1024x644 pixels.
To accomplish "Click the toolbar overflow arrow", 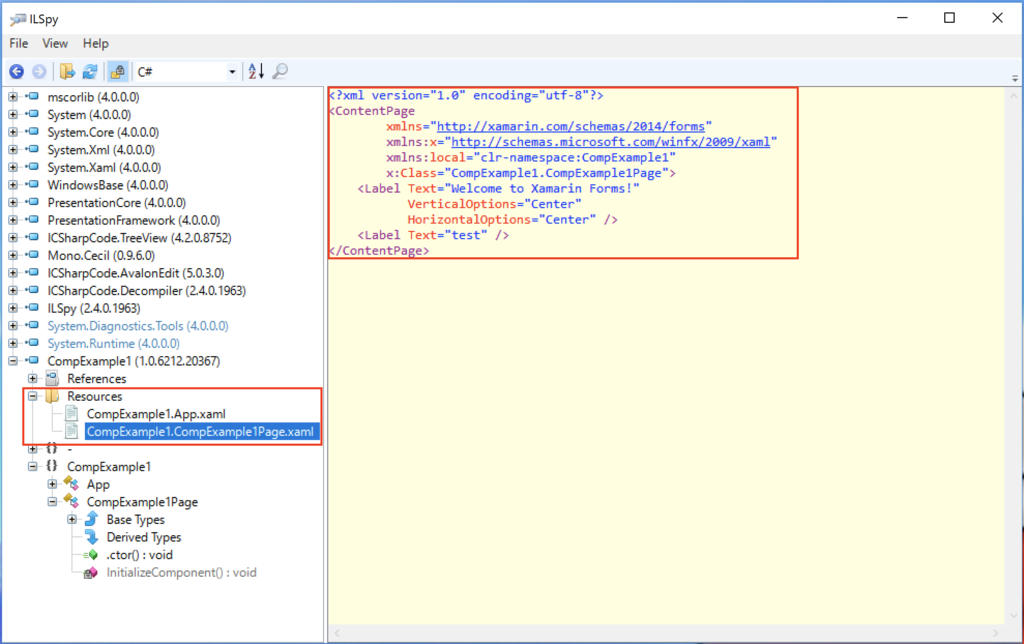I will pos(1015,78).
